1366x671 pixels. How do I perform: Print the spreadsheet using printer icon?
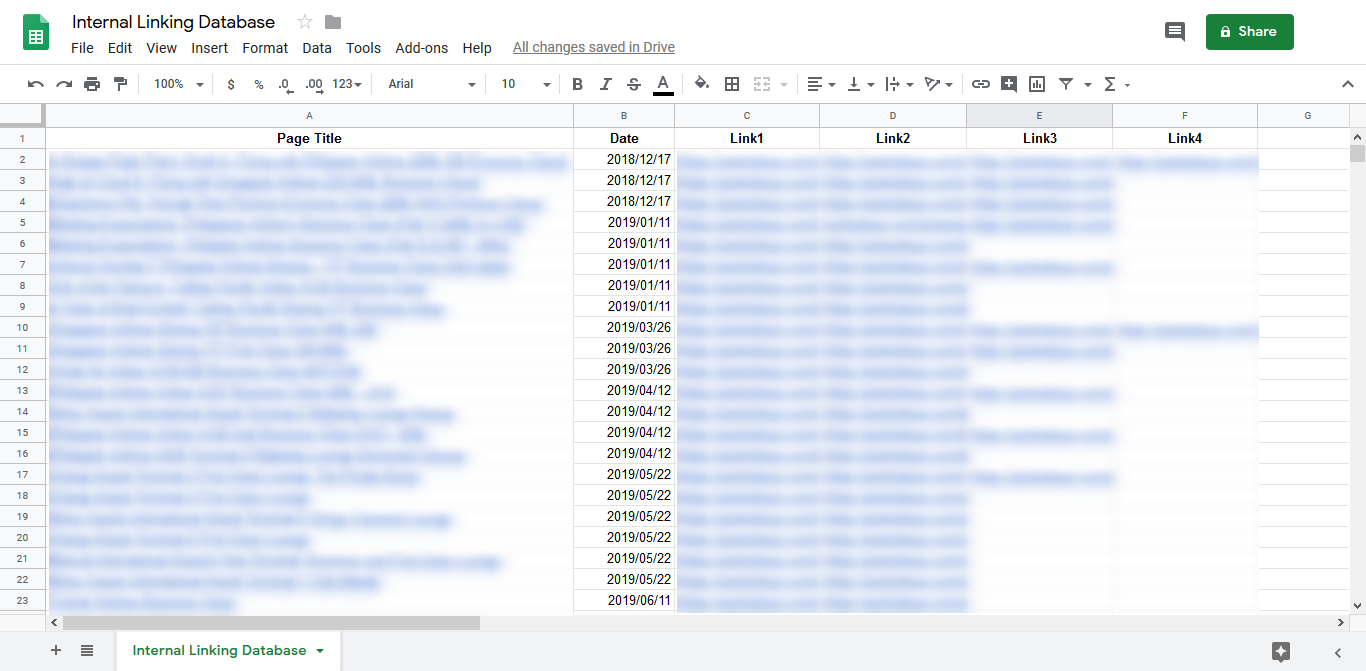click(92, 84)
